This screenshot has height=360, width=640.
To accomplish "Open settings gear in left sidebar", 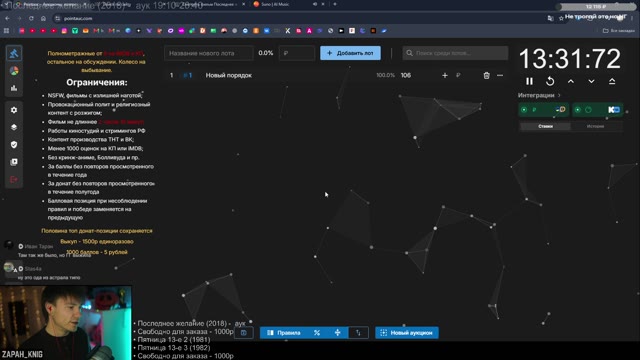I will click(14, 110).
